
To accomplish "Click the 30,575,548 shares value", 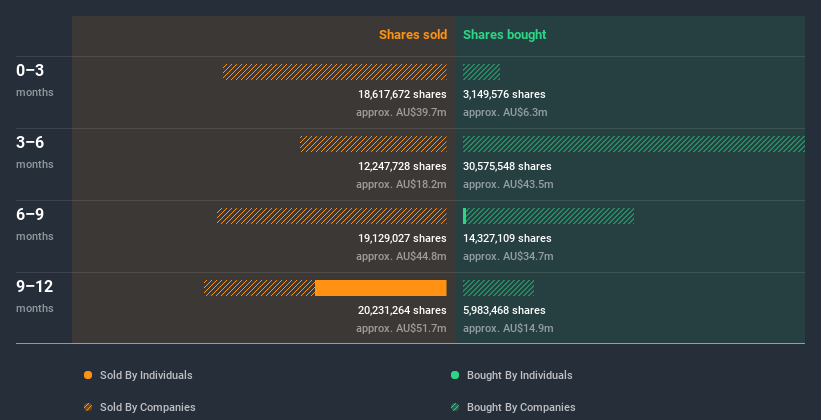I will [x=507, y=166].
